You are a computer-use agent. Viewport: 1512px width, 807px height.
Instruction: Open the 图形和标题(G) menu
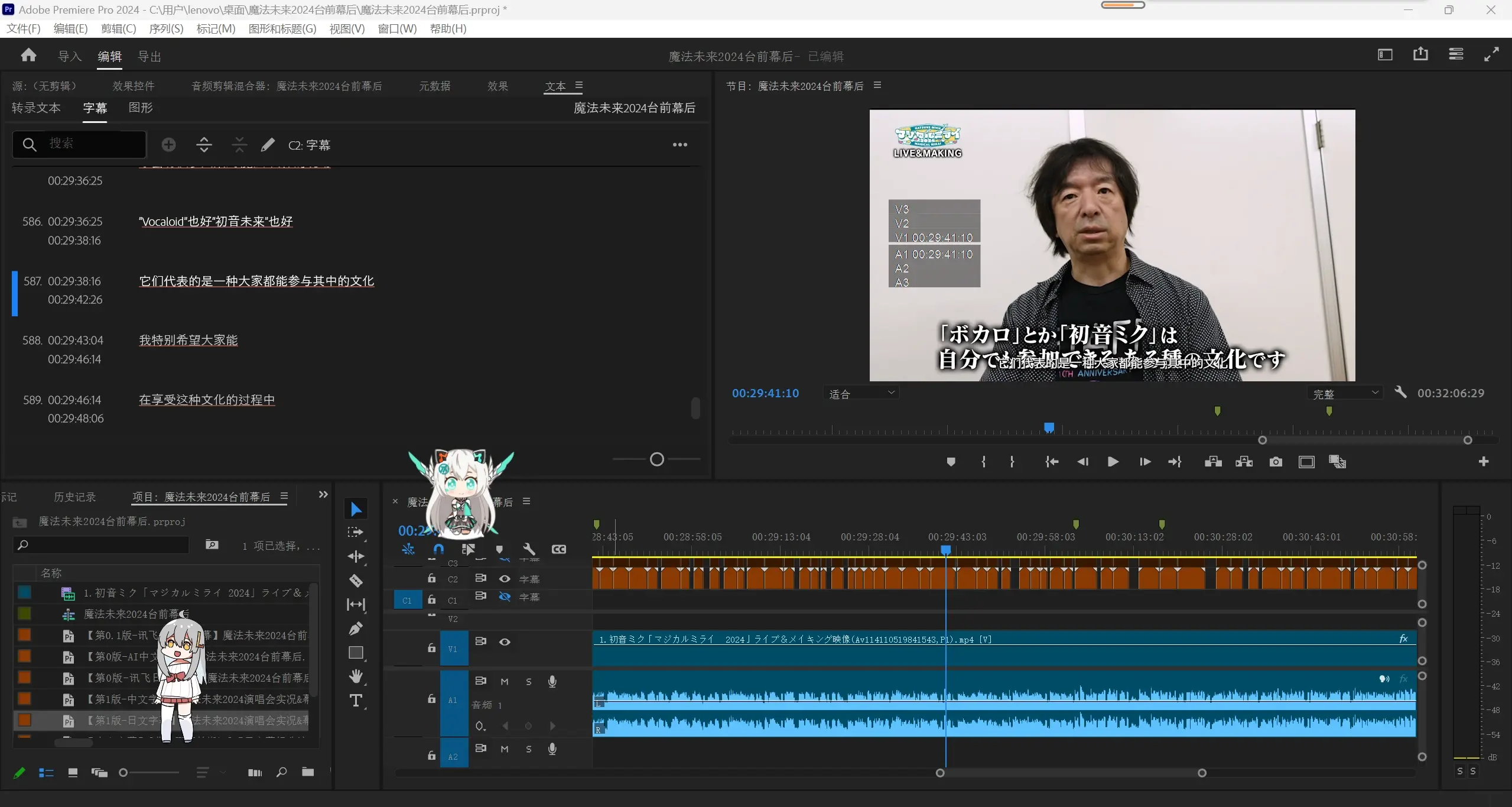[x=282, y=28]
